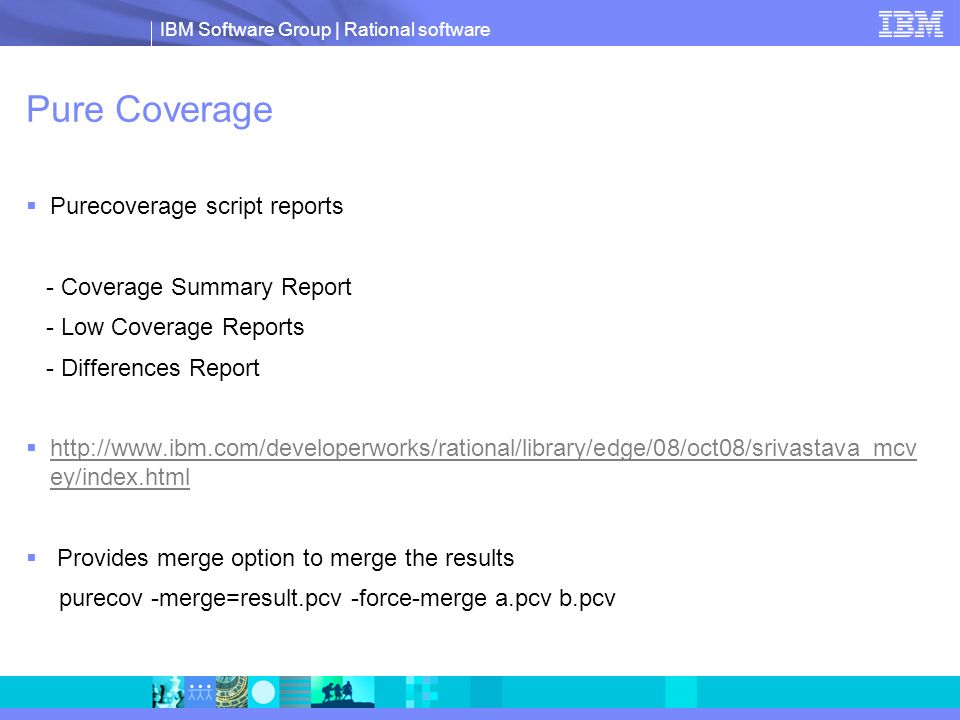Select 'Provides merge option to merge the results' text
Viewport: 960px width, 720px height.
(x=286, y=558)
